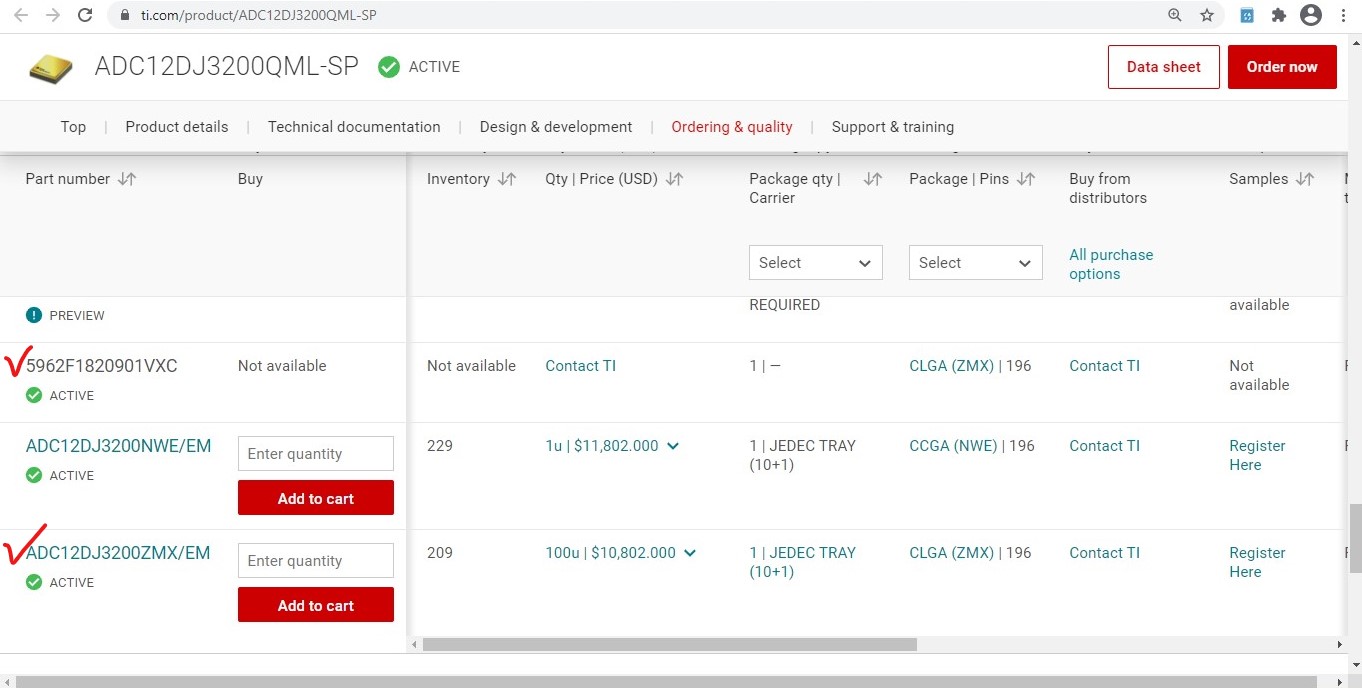1362x688 pixels.
Task: Open extensions puzzle menu
Action: pos(1278,15)
